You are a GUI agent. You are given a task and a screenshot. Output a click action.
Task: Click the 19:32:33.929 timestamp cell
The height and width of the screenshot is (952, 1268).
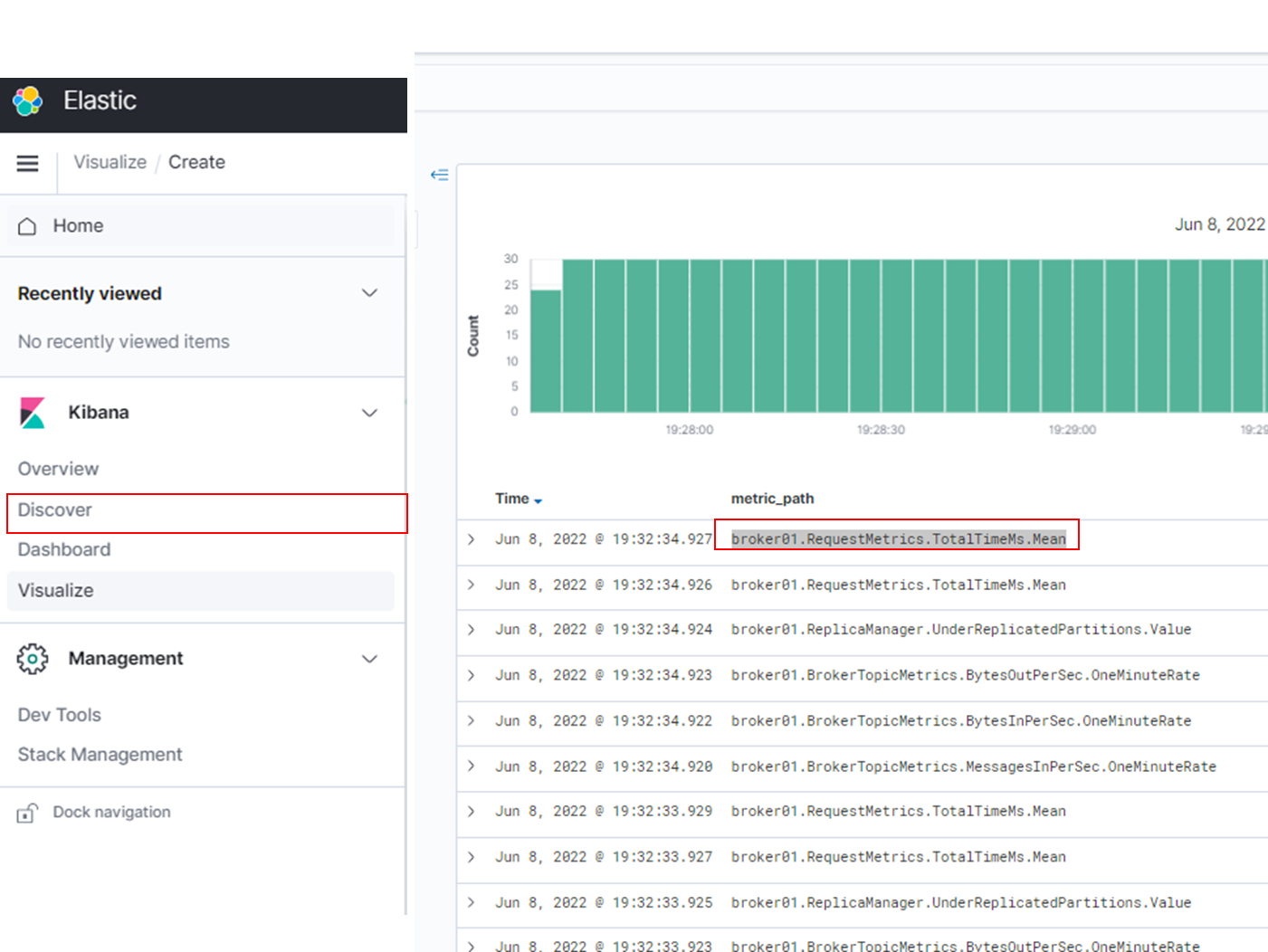[x=604, y=812]
